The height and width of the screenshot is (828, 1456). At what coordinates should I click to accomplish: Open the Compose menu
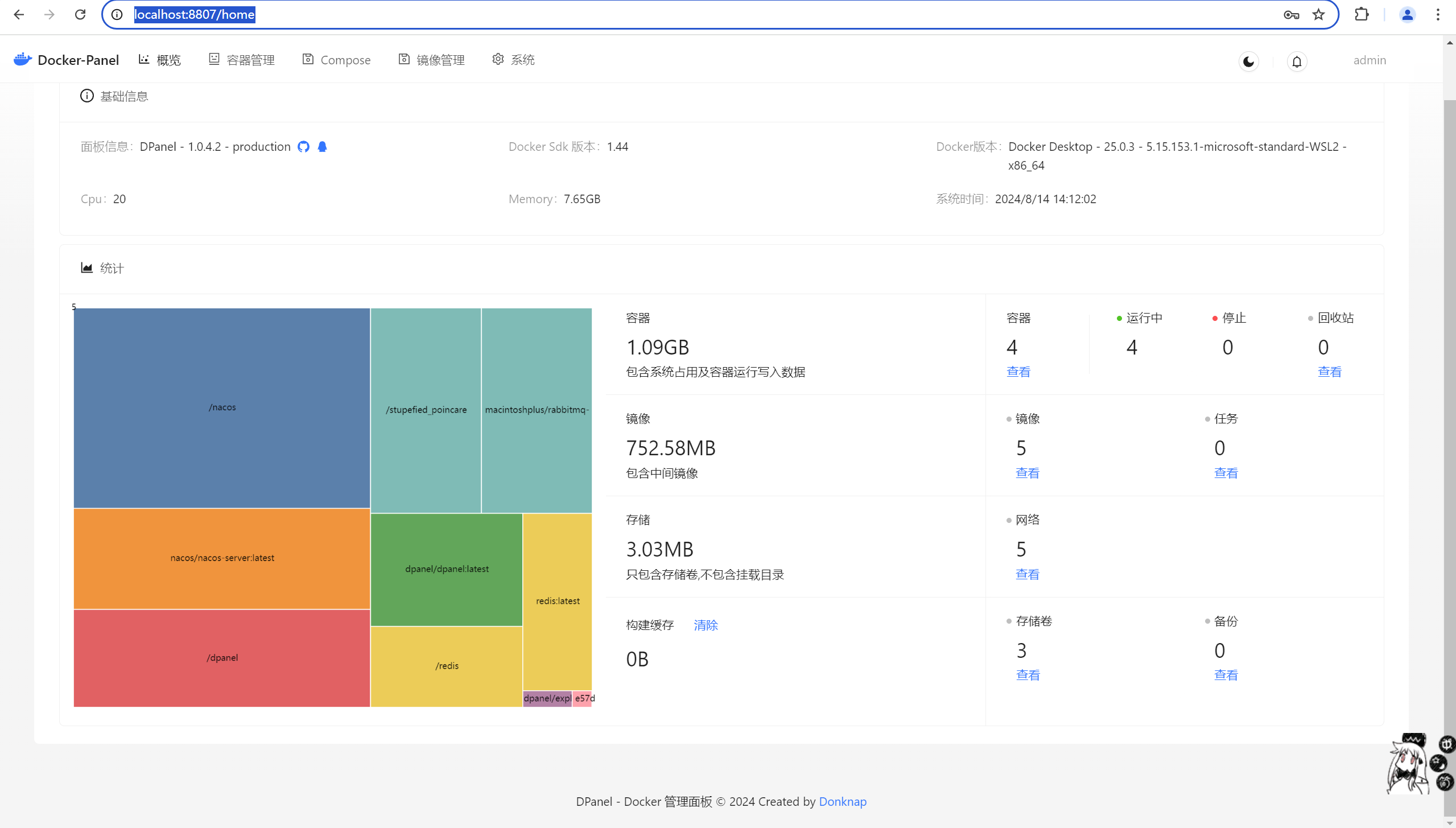pyautogui.click(x=336, y=60)
